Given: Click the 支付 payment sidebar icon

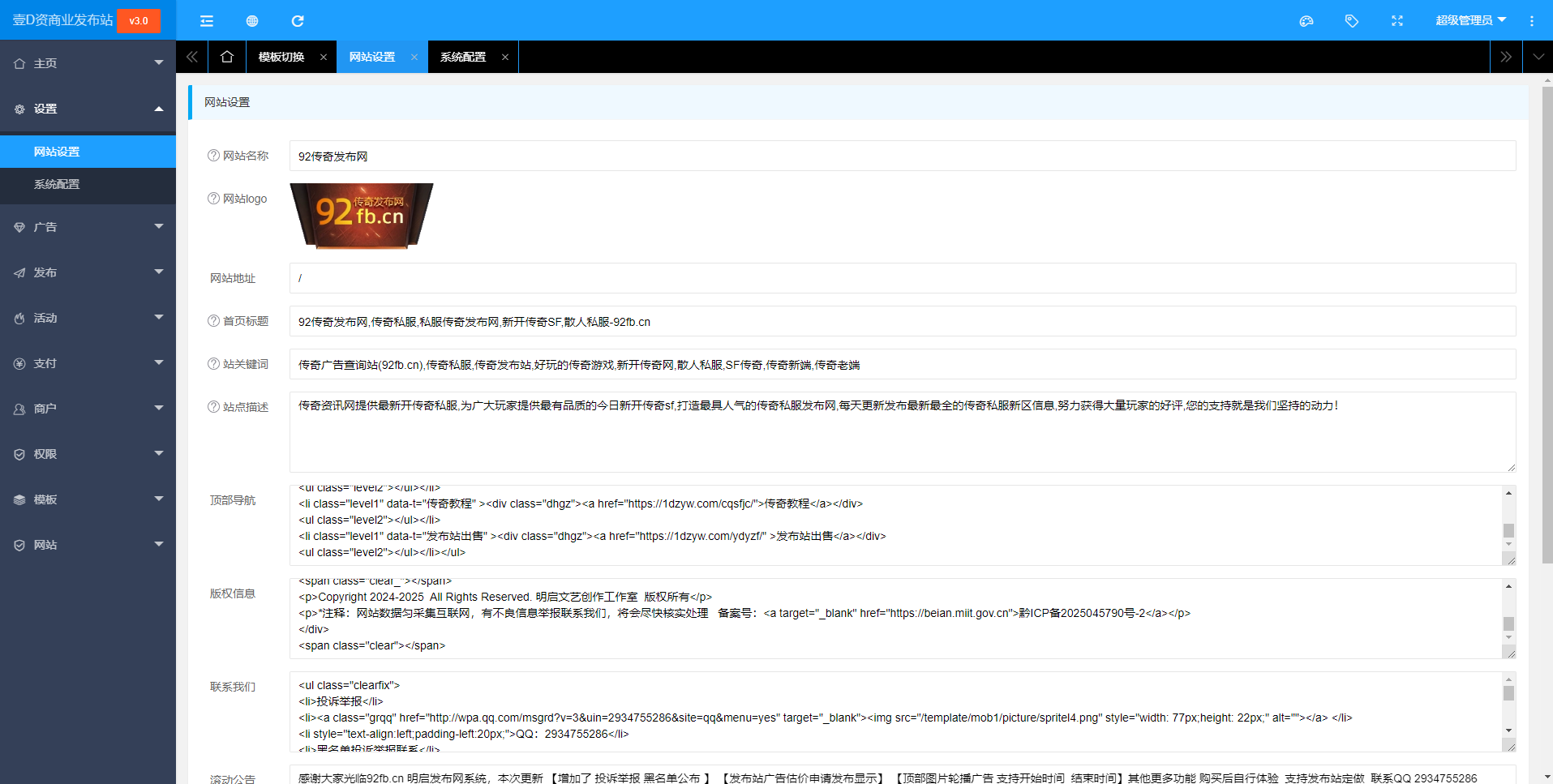Looking at the screenshot, I should (x=19, y=363).
